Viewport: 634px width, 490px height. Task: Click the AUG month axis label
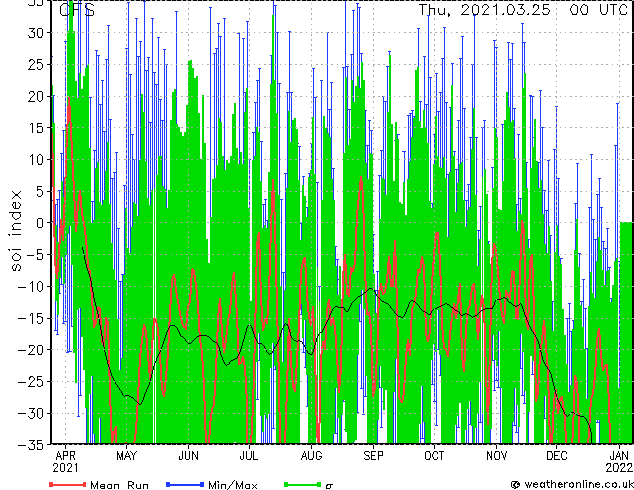(311, 456)
